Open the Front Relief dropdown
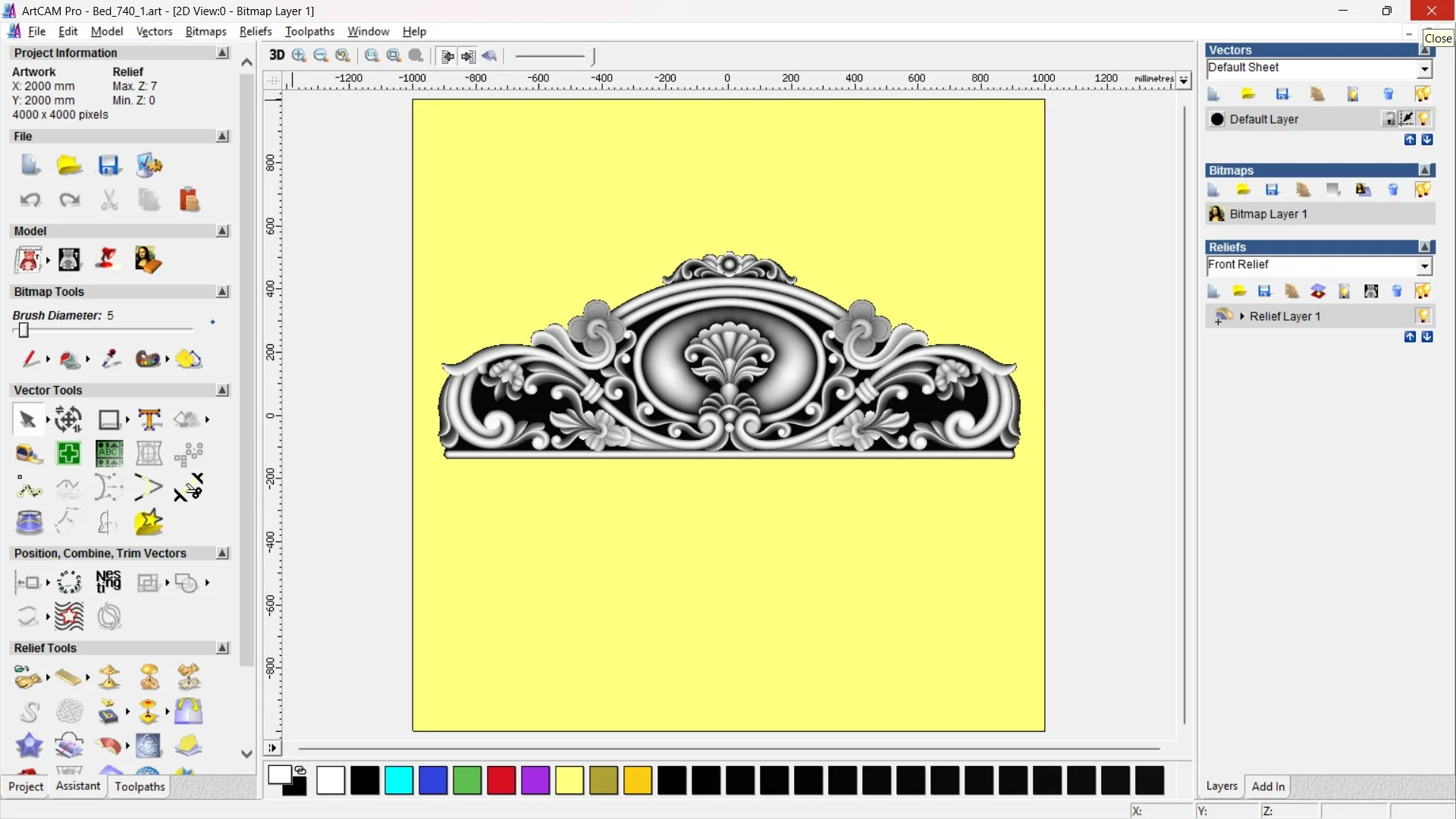Viewport: 1456px width, 819px height. pyautogui.click(x=1424, y=265)
